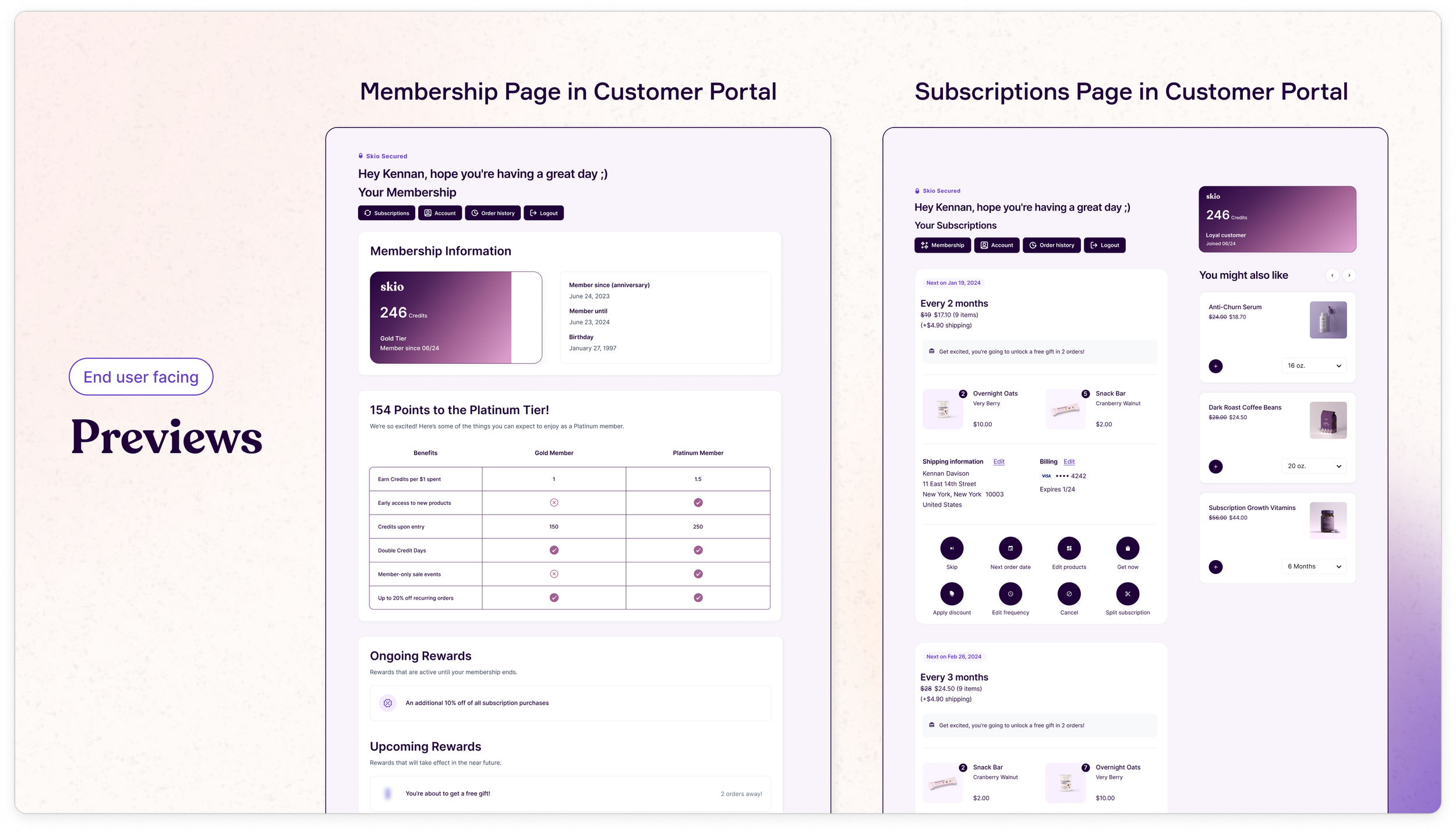Add Anti-Churn Serum with plus button
Image resolution: width=1456 pixels, height=832 pixels.
pos(1215,366)
